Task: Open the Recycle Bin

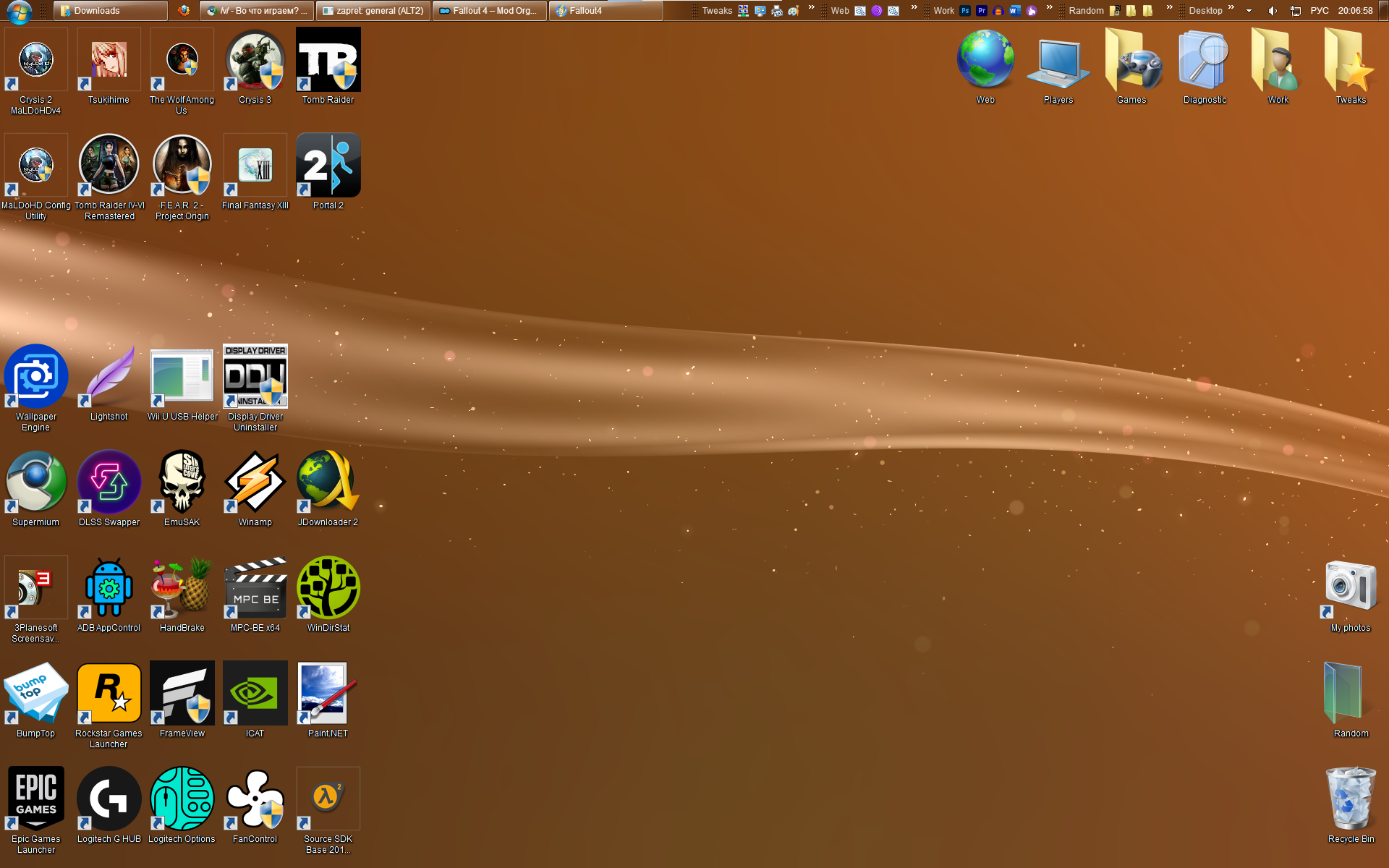Action: pyautogui.click(x=1350, y=799)
